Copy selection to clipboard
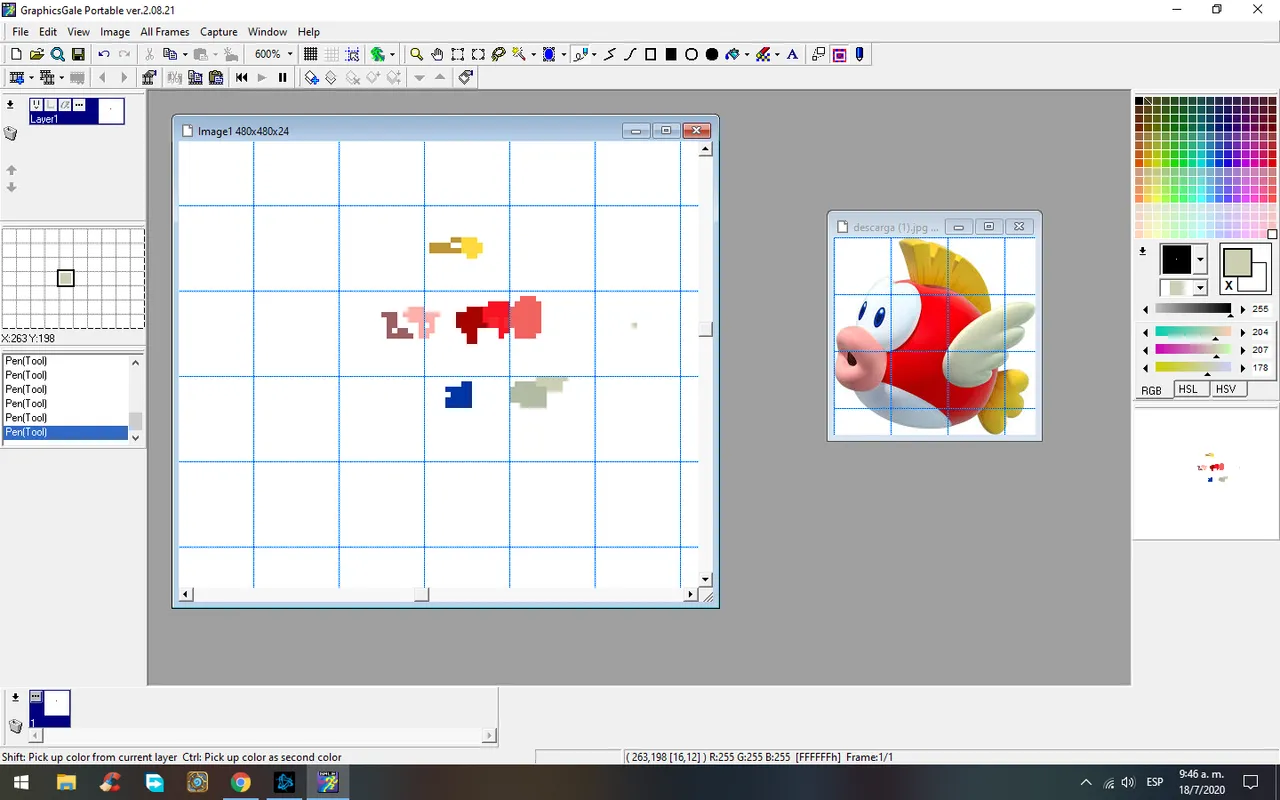The height and width of the screenshot is (800, 1280). click(x=170, y=54)
